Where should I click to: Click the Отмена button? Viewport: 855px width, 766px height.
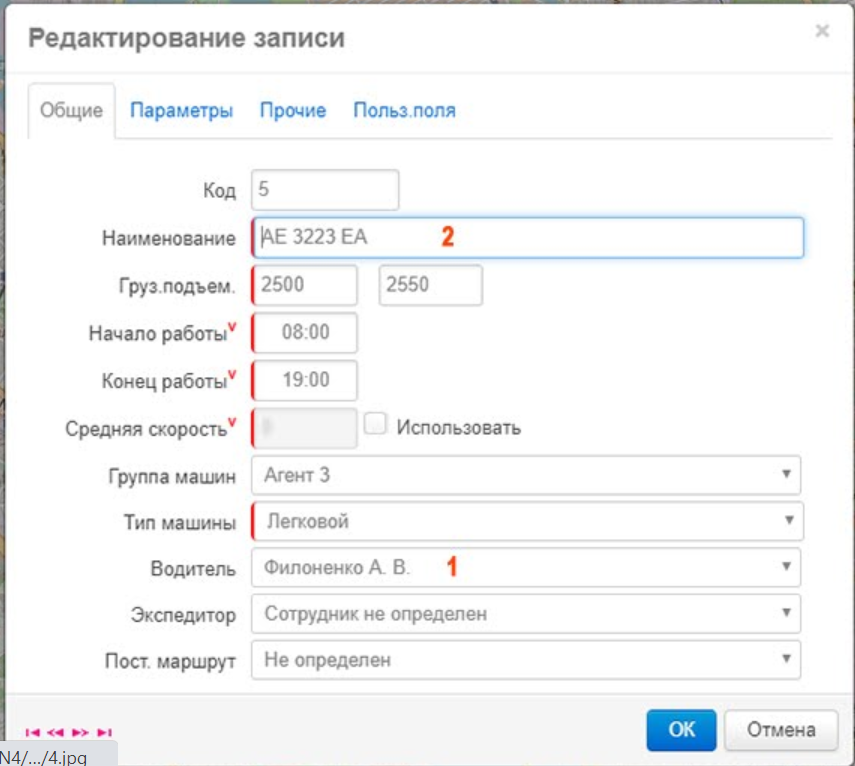click(x=781, y=730)
